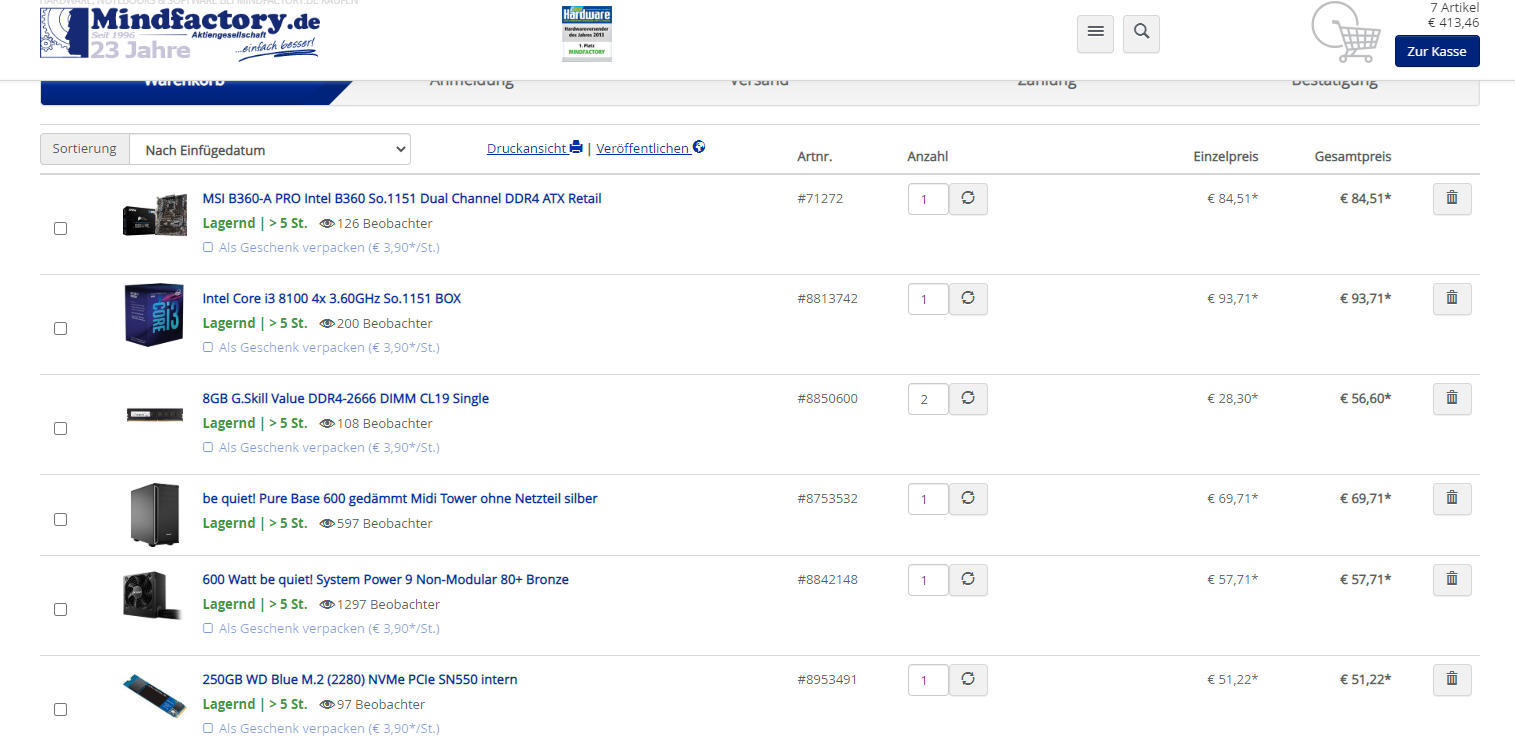This screenshot has width=1515, height=750.
Task: Check the WD Blue SN550 row checkbox
Action: click(x=60, y=709)
